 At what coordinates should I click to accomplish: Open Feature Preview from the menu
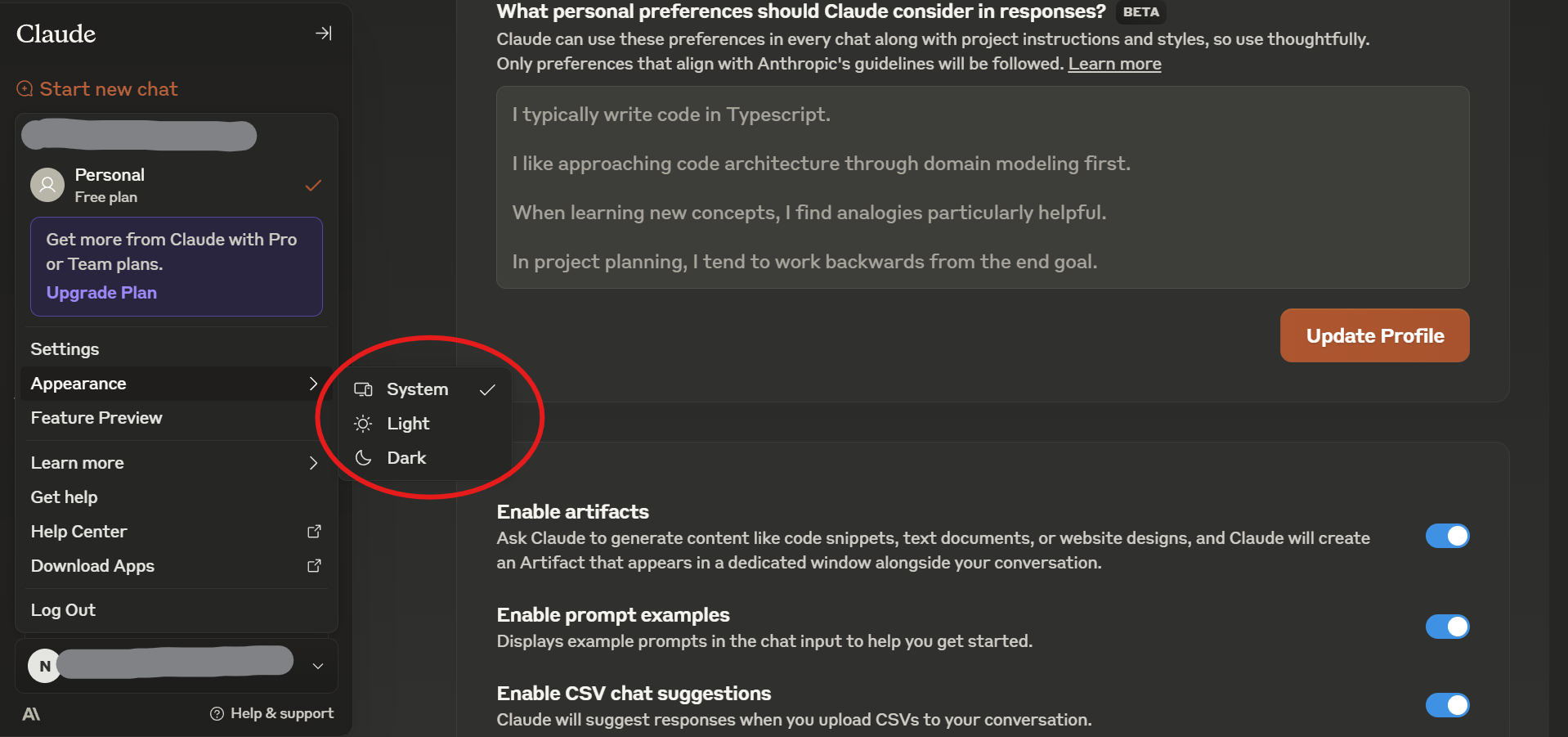(96, 417)
